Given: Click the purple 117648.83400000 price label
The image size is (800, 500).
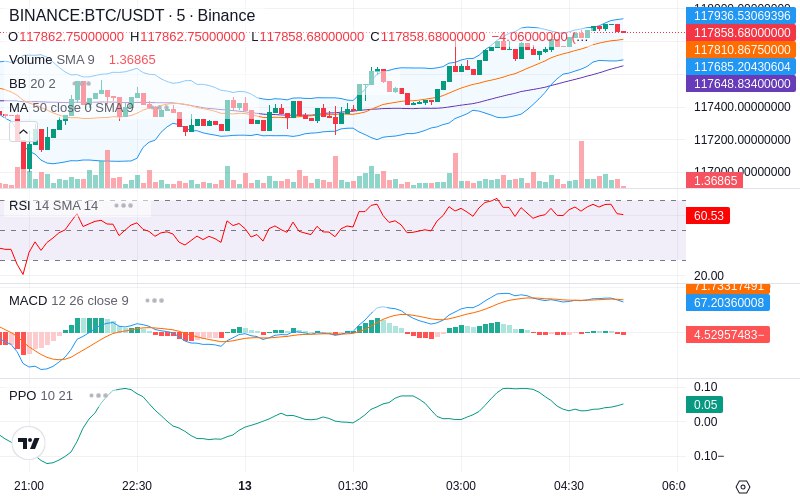Looking at the screenshot, I should tap(741, 83).
